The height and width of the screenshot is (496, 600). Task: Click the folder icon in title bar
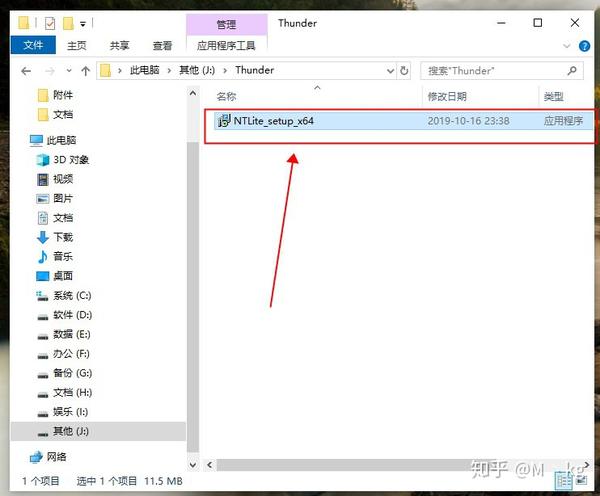click(23, 23)
